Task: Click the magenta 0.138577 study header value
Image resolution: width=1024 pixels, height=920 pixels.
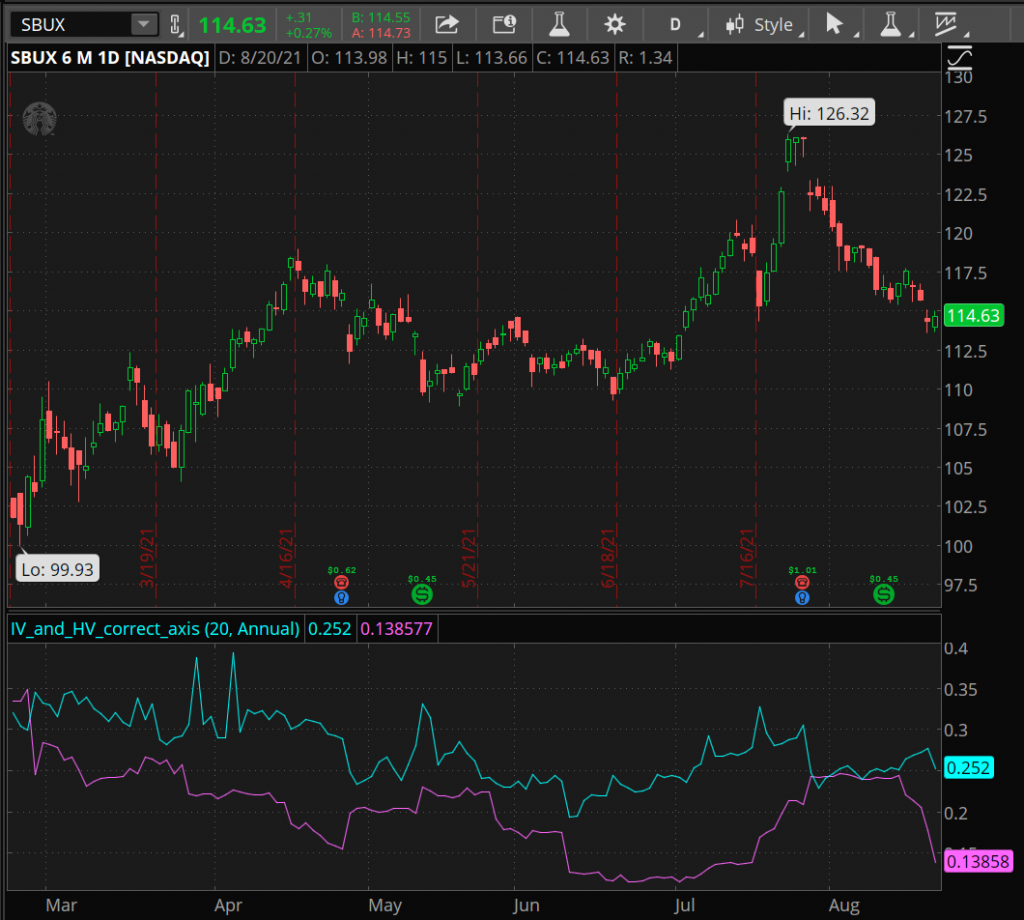Action: click(x=396, y=629)
